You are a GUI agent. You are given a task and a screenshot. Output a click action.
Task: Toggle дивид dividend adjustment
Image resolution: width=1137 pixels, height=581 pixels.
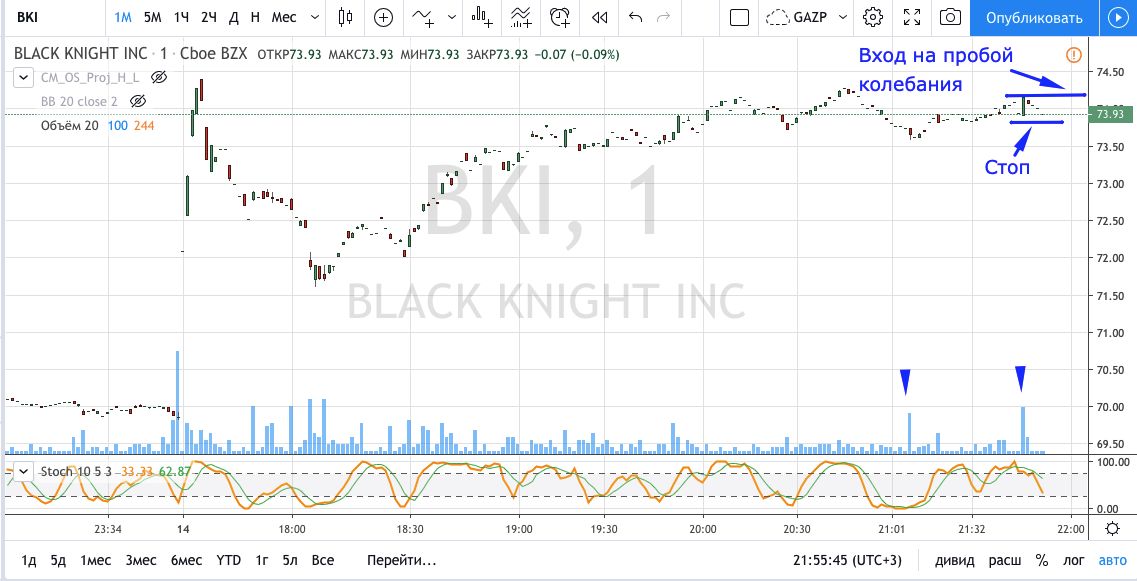(955, 561)
